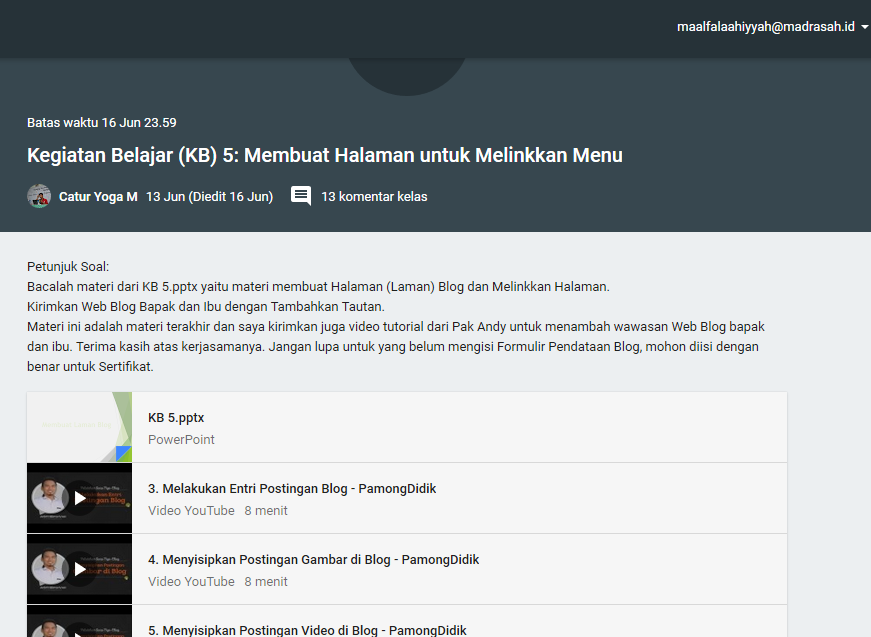Click the maalfalaahiyyah@madrasah.id account email
Screen dimensions: 871x637
pyautogui.click(x=765, y=27)
